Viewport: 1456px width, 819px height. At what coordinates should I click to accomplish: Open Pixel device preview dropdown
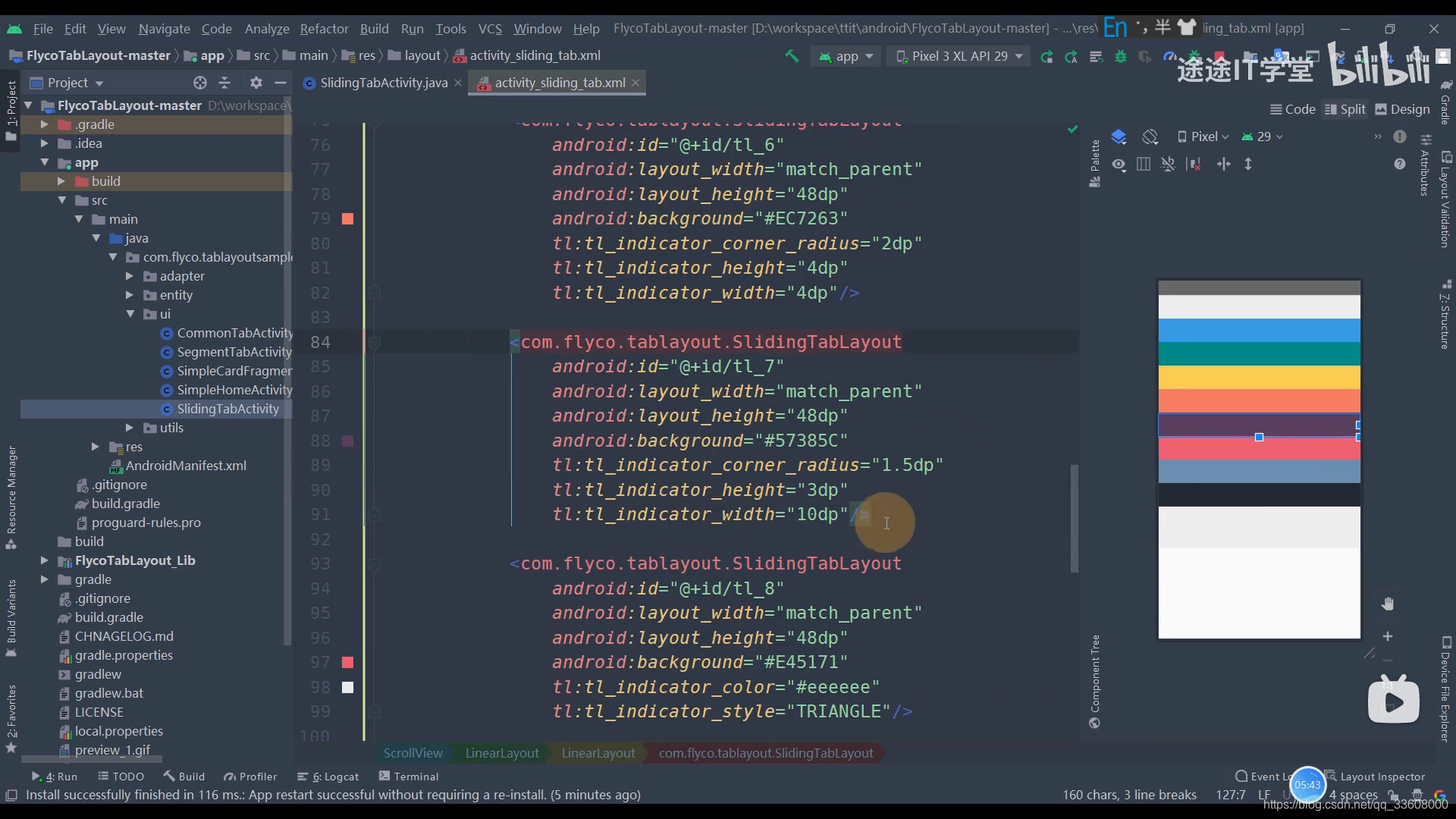pyautogui.click(x=1203, y=136)
